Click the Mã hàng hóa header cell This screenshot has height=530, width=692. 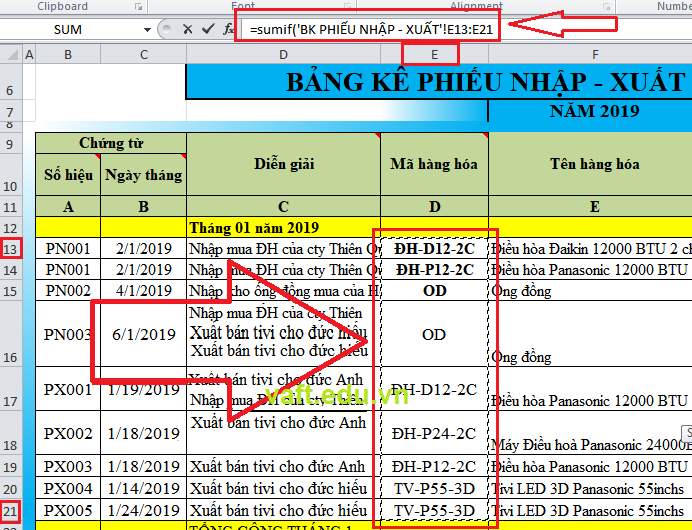point(434,164)
